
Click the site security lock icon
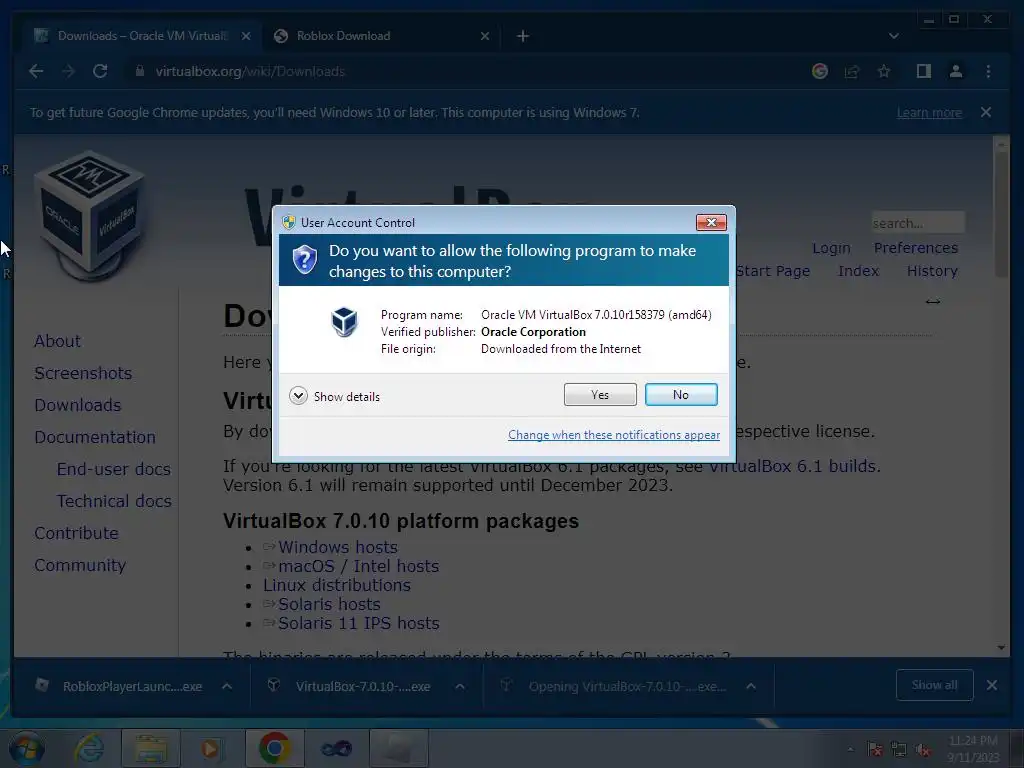pos(139,71)
